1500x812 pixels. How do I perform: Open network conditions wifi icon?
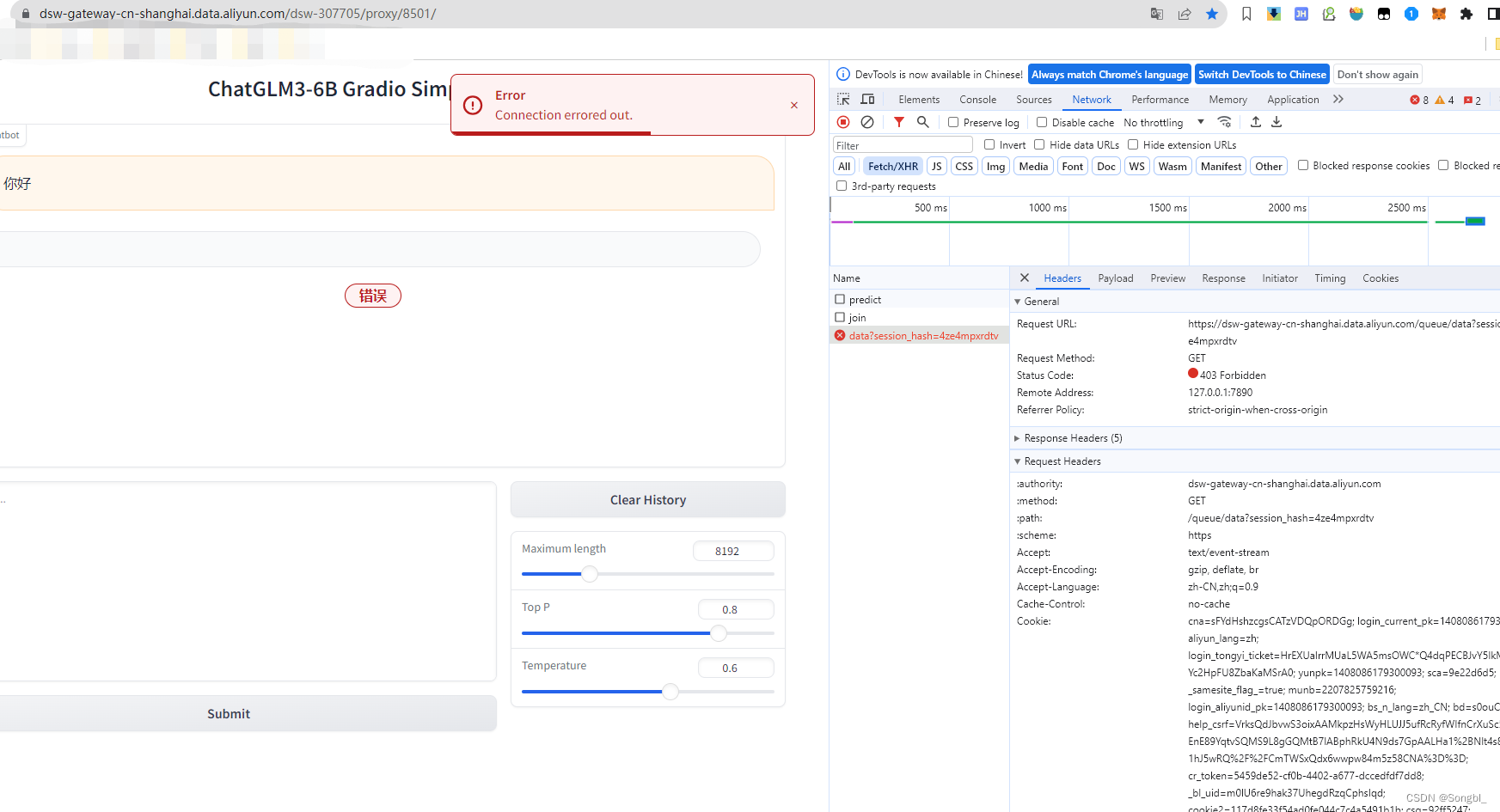pos(1225,122)
